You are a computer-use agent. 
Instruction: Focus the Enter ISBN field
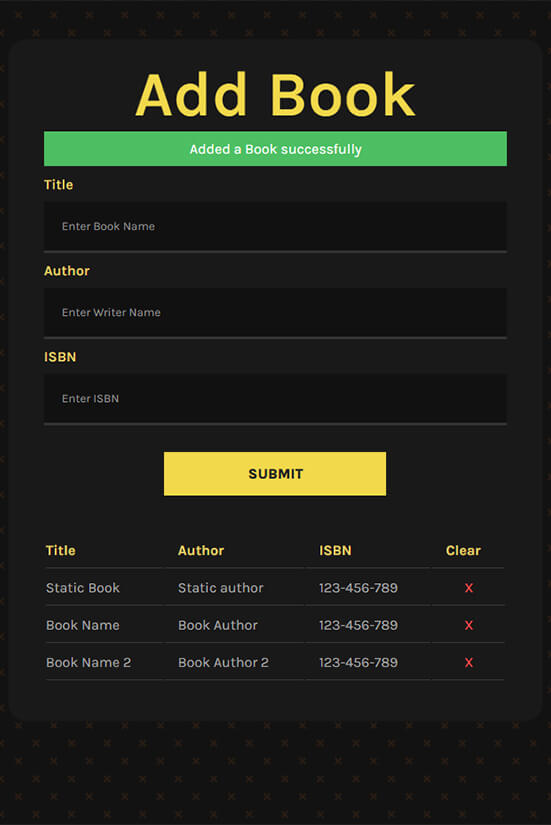pyautogui.click(x=275, y=399)
